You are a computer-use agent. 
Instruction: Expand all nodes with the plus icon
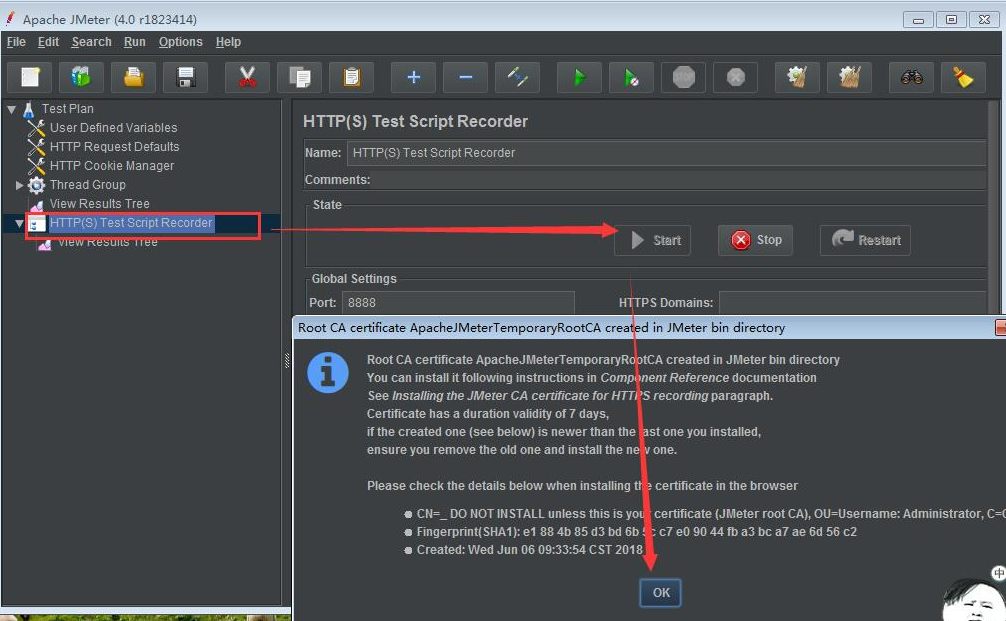click(x=414, y=78)
